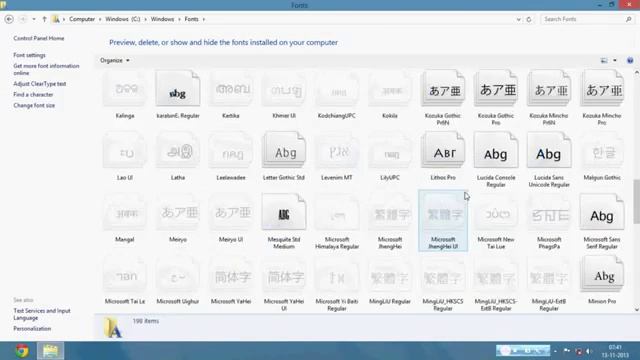Select the KodchiangUPC font icon
Image resolution: width=640 pixels, height=360 pixels.
pyautogui.click(x=337, y=89)
